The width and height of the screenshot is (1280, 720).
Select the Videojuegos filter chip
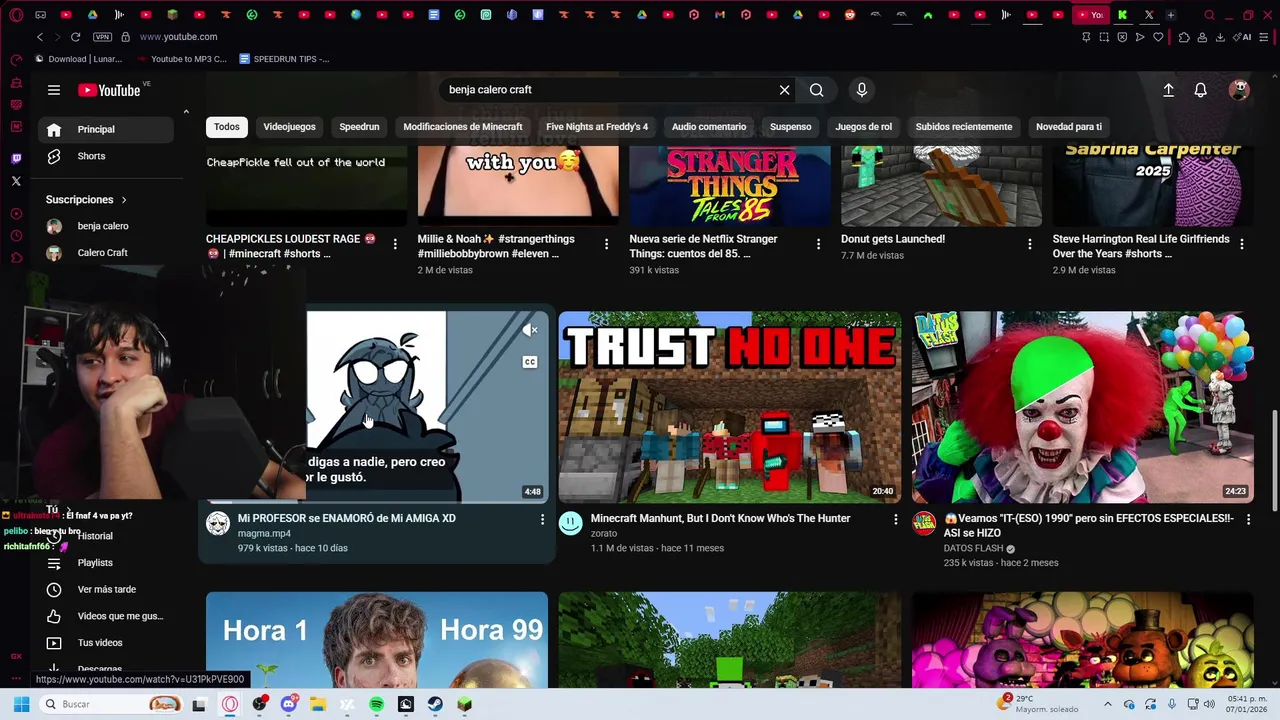pyautogui.click(x=289, y=127)
